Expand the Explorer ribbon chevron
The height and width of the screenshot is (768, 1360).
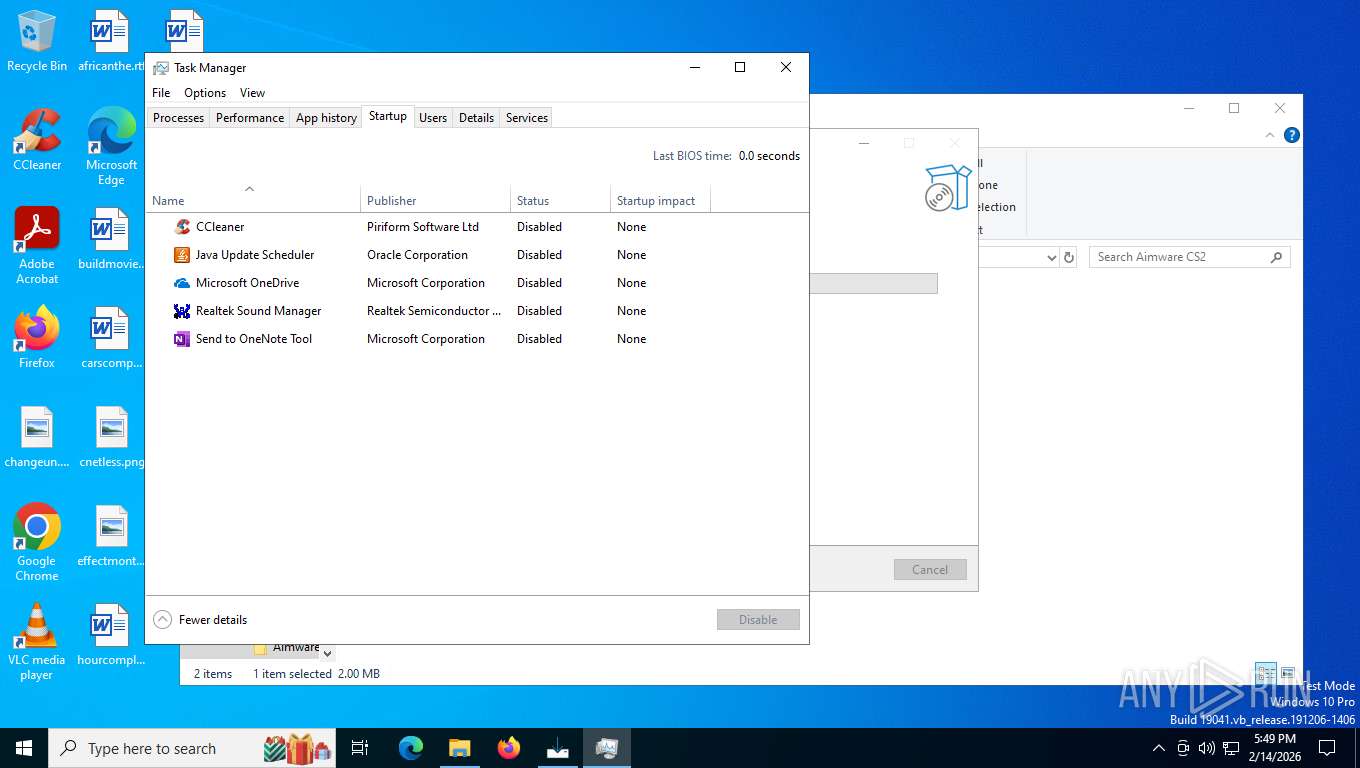click(x=1271, y=135)
